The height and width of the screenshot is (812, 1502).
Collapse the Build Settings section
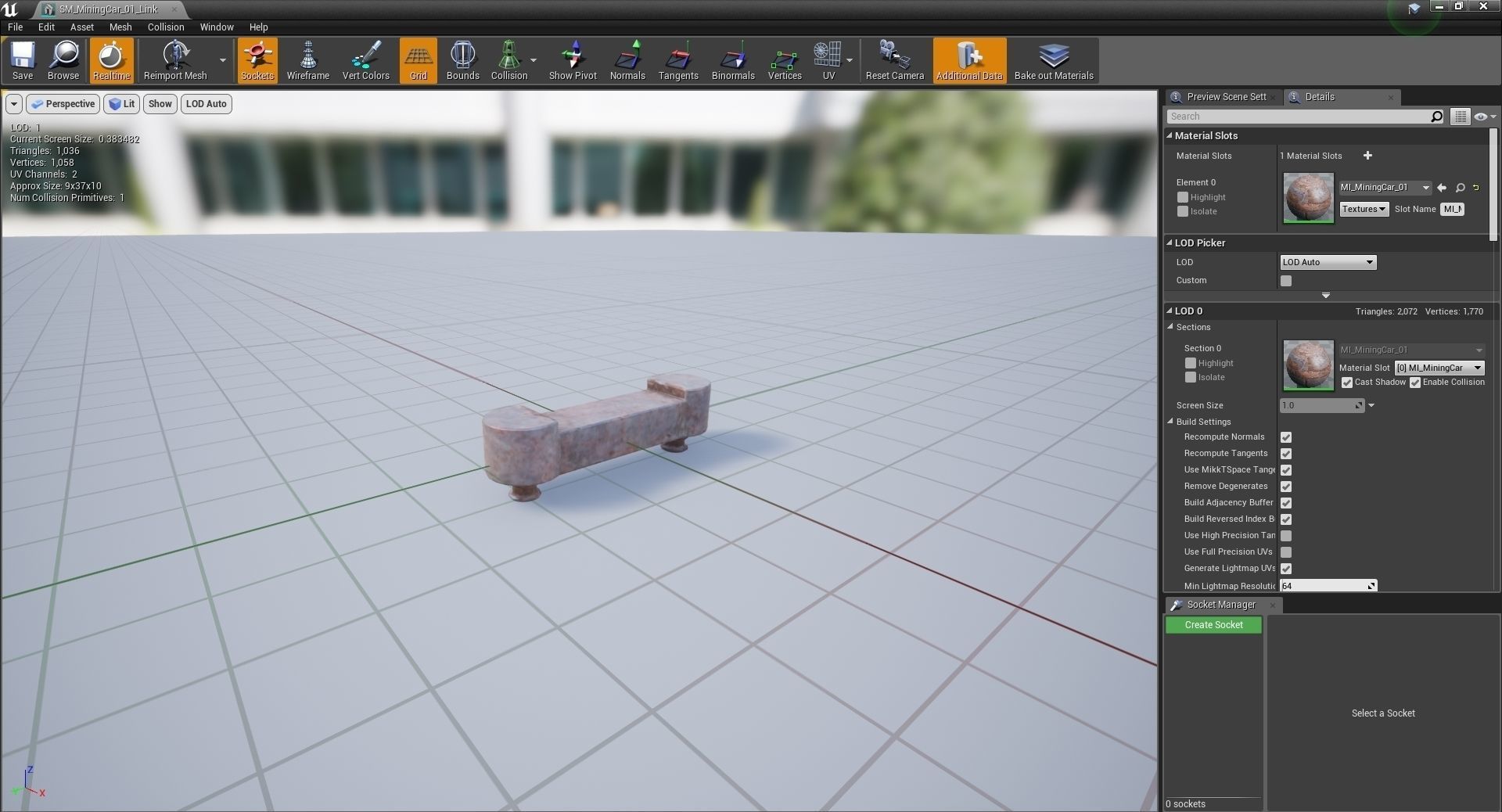click(1171, 422)
